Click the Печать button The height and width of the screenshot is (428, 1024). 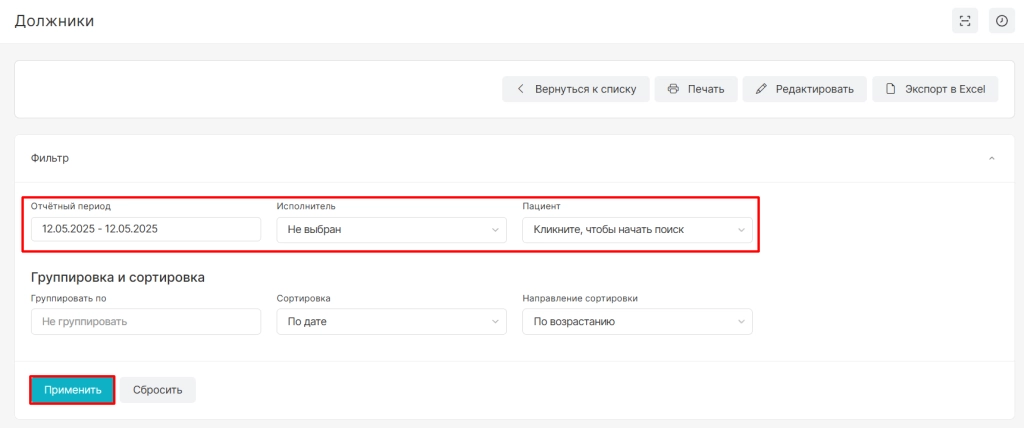click(696, 90)
